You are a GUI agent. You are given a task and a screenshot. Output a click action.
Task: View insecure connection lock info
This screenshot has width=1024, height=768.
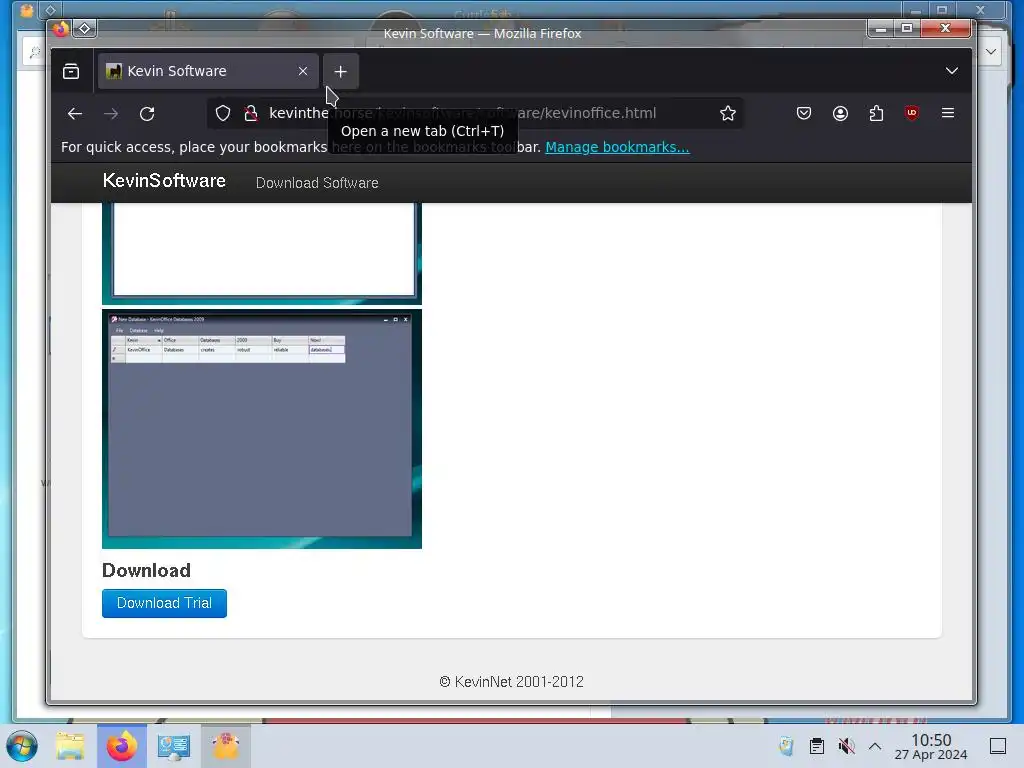pyautogui.click(x=251, y=114)
